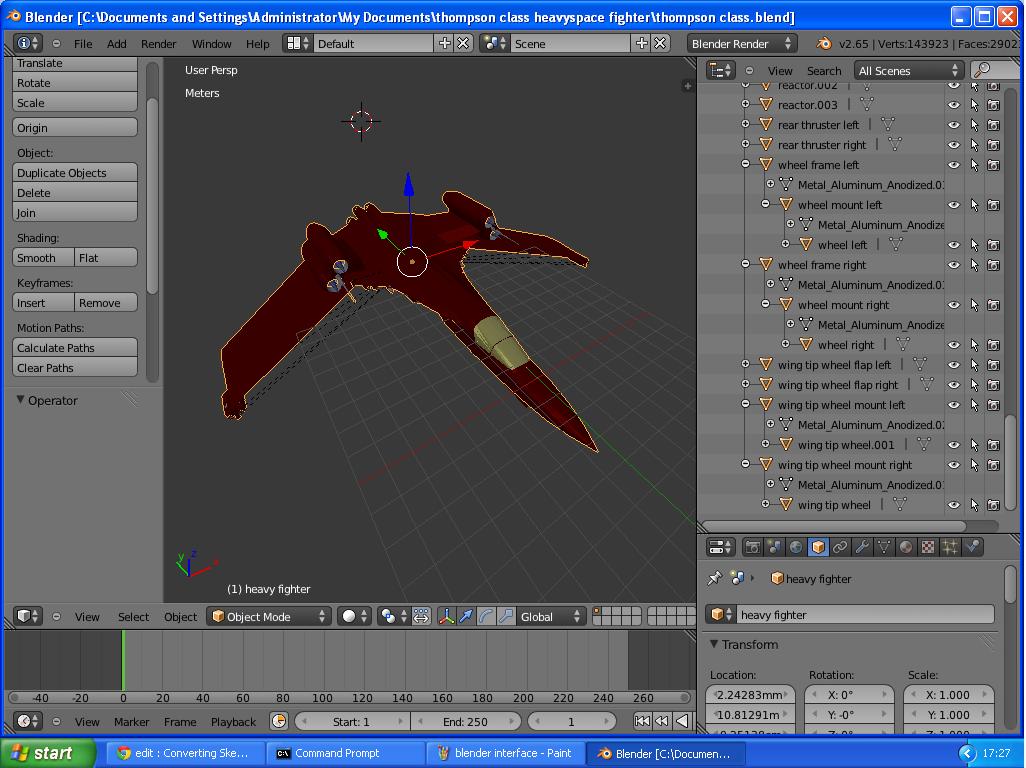Open the Render properties camera icon
The width and height of the screenshot is (1026, 768).
[752, 546]
